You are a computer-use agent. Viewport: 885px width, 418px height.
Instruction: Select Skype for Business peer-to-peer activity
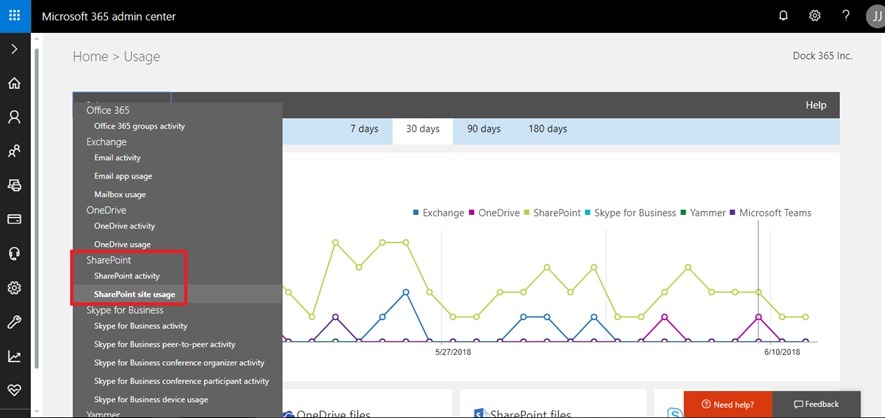tap(164, 344)
